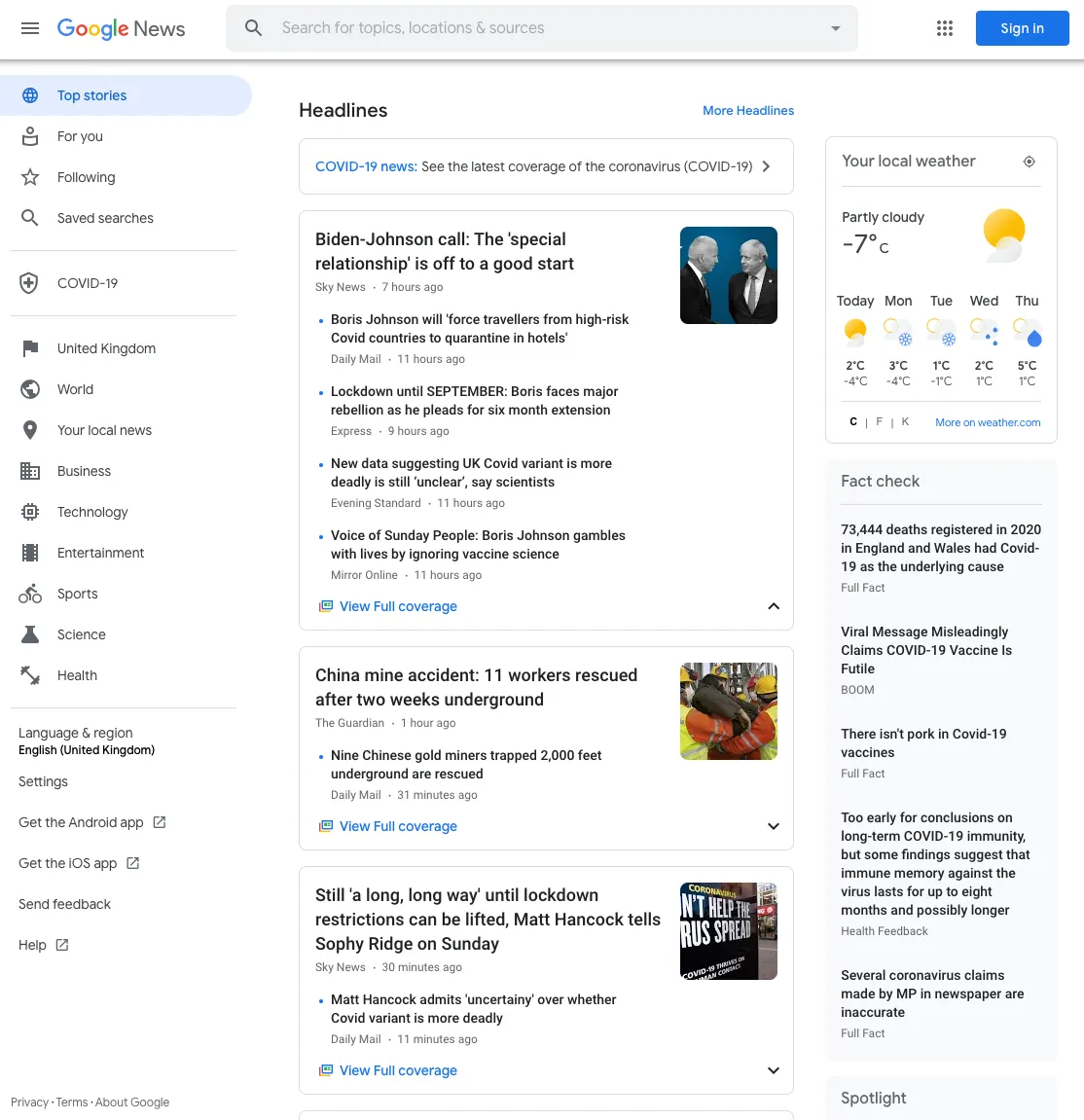Select Top stories in sidebar
The height and width of the screenshot is (1120, 1084).
[x=126, y=95]
